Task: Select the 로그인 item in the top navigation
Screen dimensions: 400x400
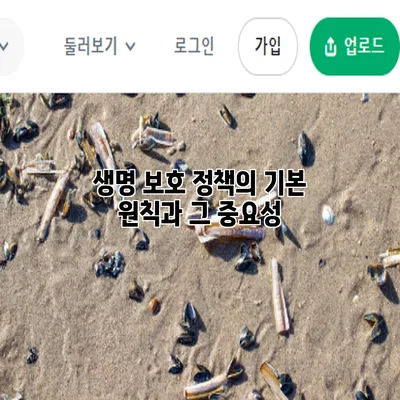Action: 194,46
